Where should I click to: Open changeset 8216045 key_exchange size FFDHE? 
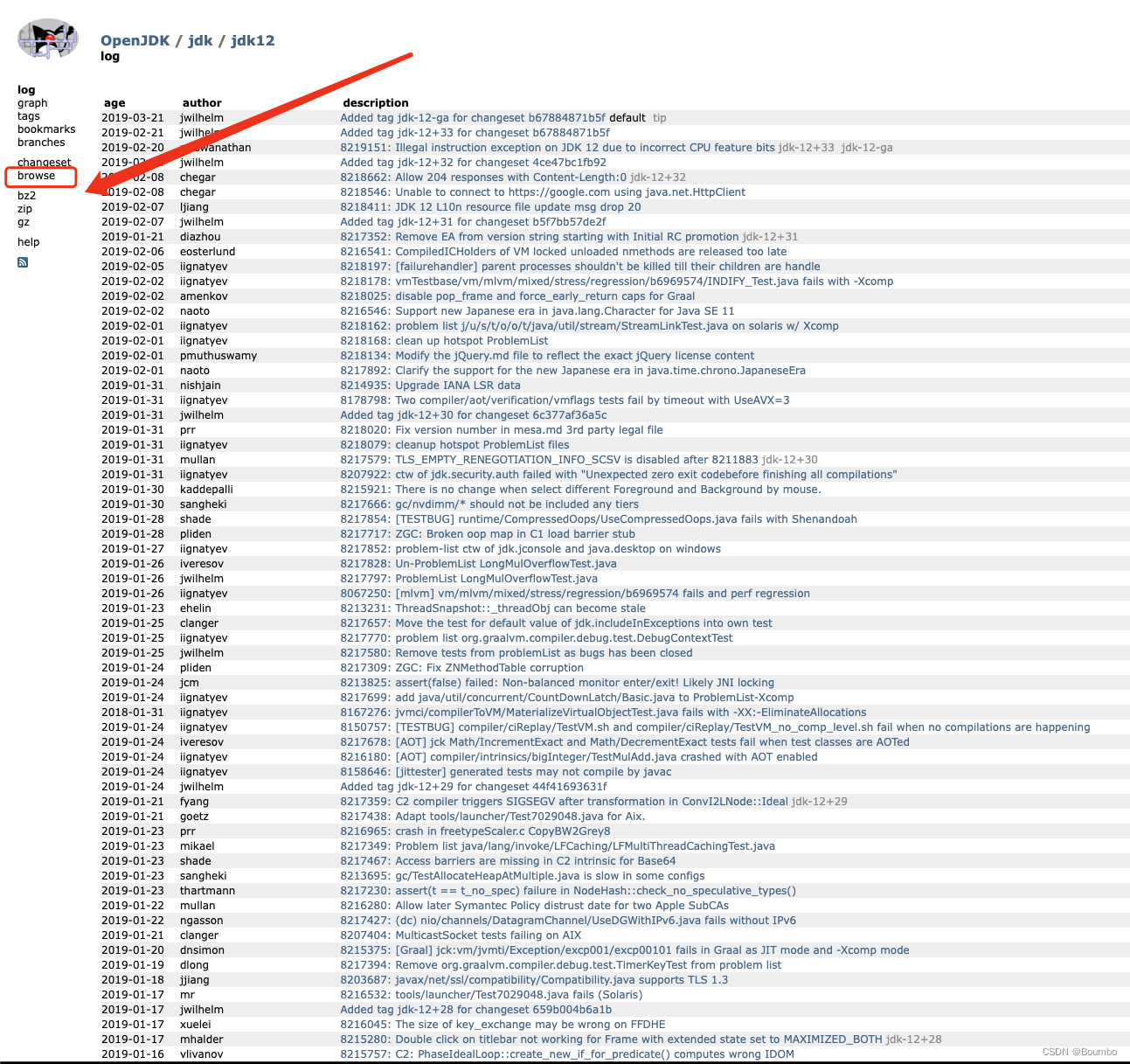[x=503, y=1025]
